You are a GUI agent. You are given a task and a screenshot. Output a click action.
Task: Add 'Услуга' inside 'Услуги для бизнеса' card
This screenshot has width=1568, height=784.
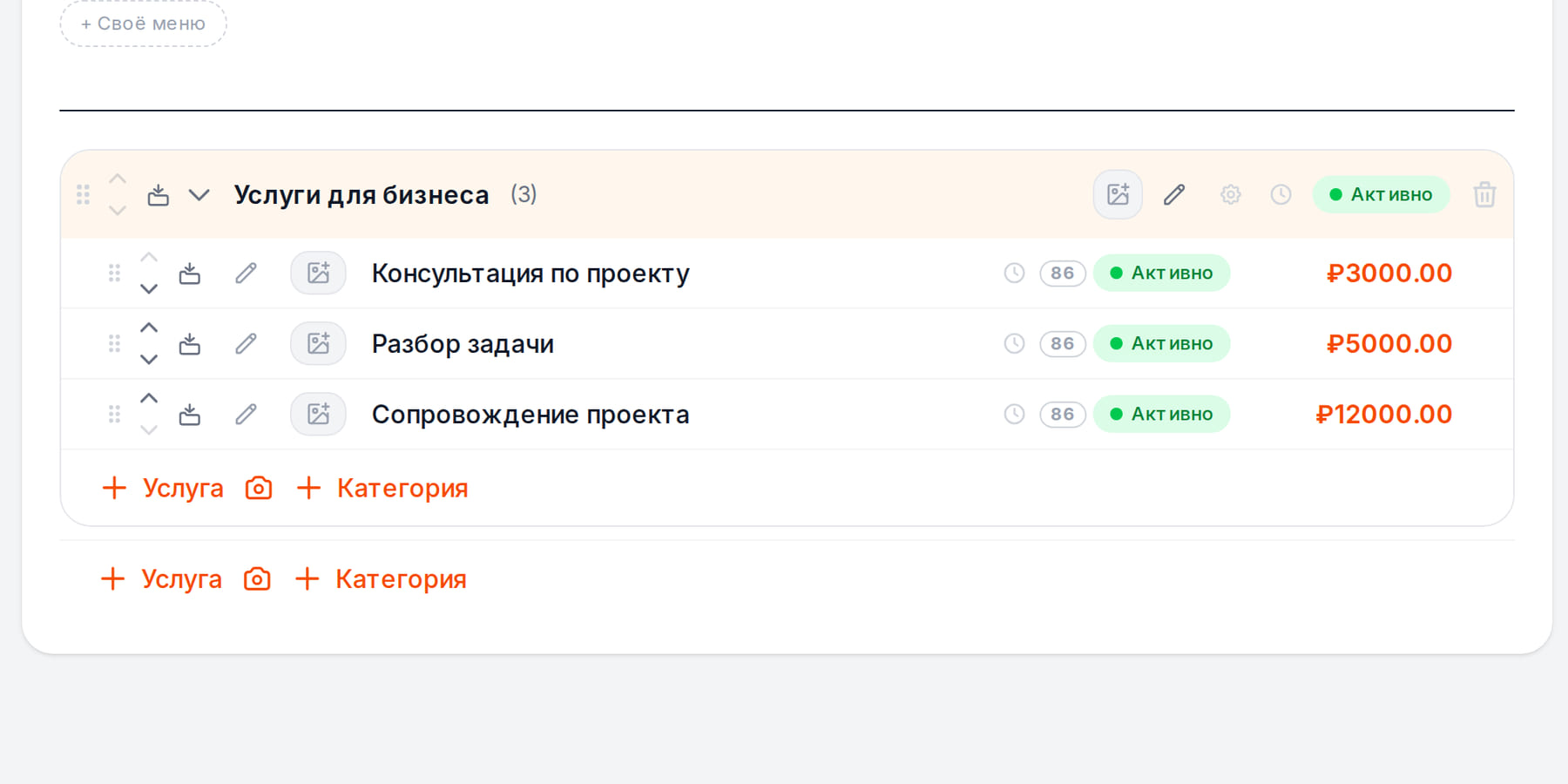pos(163,488)
